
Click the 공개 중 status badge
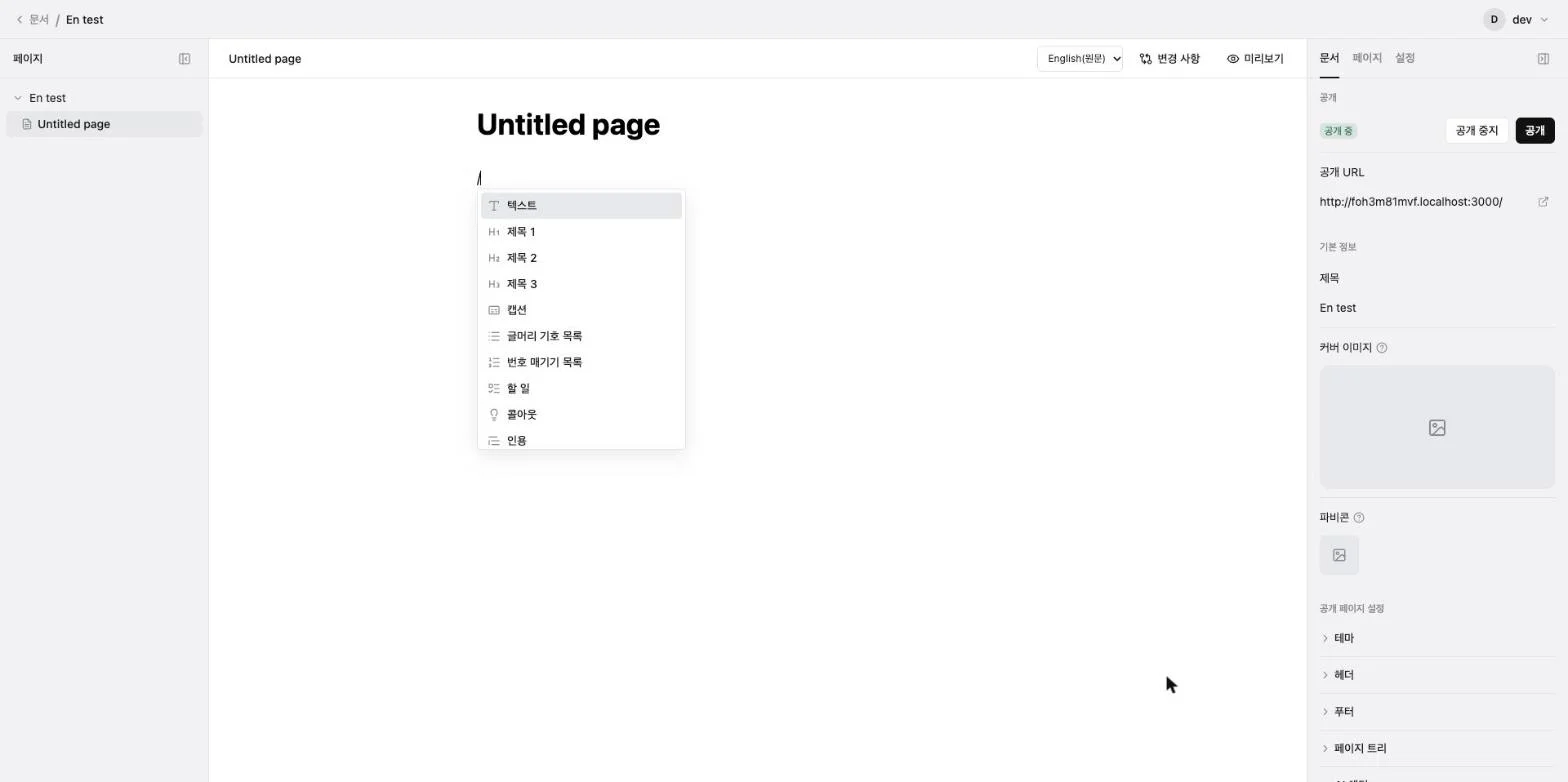point(1338,131)
